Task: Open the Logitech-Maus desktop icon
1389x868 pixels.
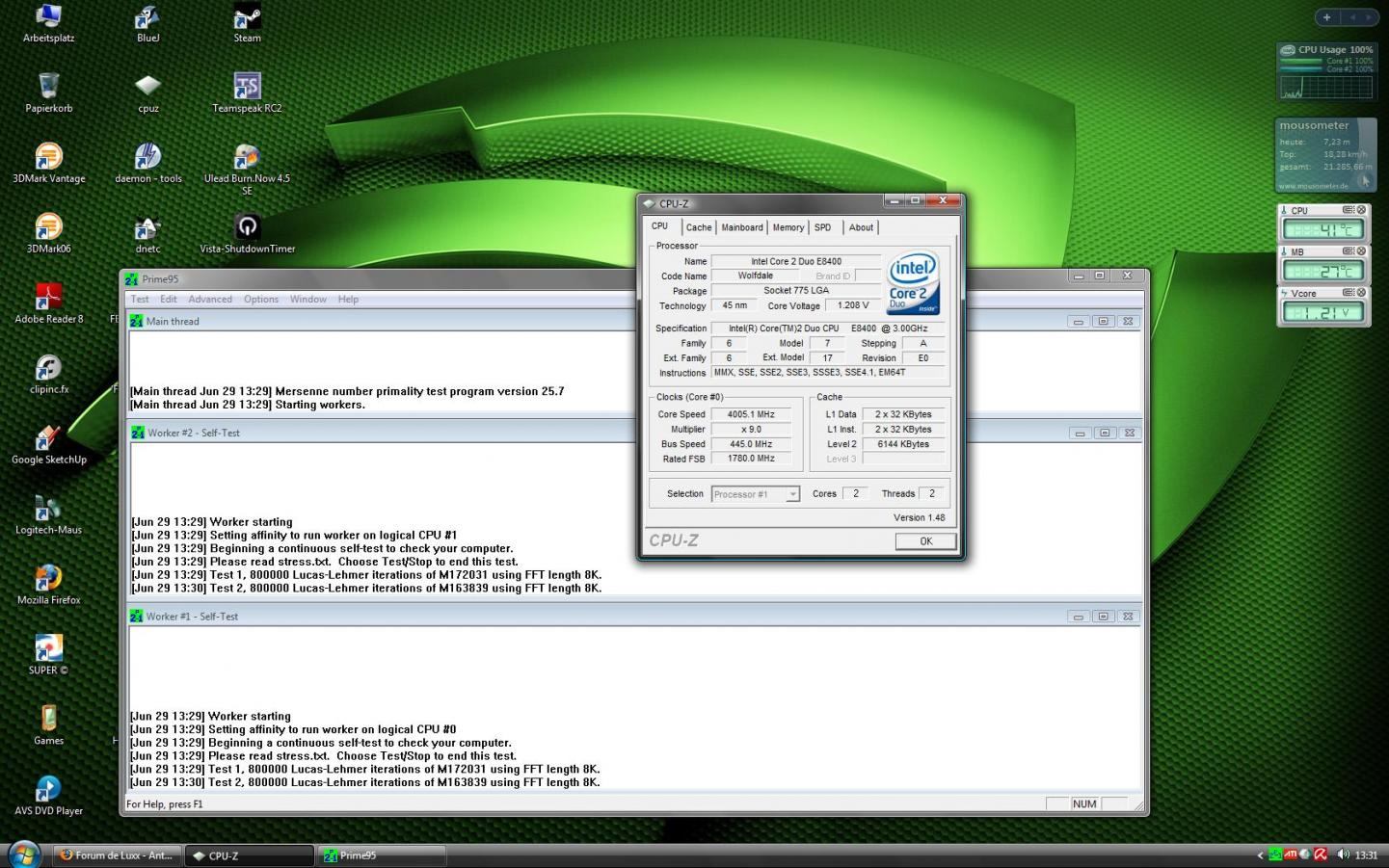Action: coord(48,513)
